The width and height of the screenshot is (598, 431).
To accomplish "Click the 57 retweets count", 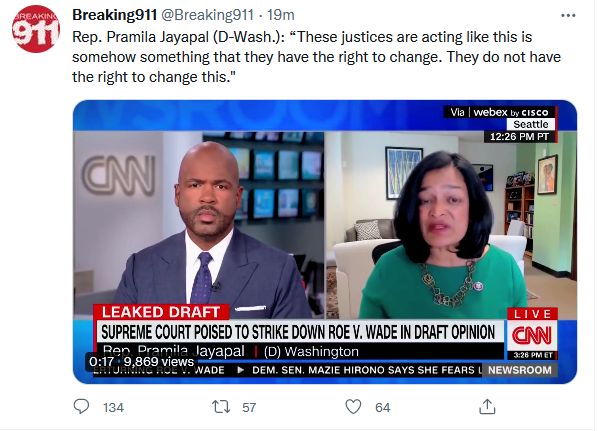I will (x=249, y=407).
